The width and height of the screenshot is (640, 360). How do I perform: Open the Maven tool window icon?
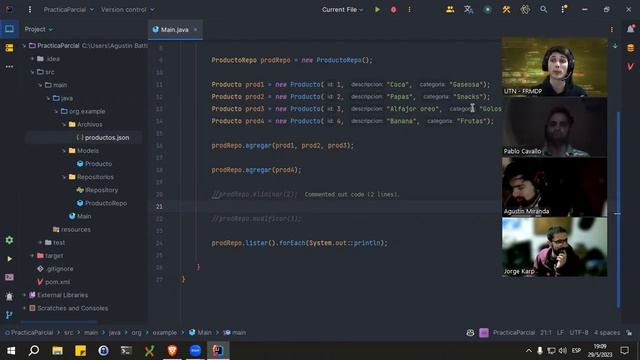pos(631,66)
